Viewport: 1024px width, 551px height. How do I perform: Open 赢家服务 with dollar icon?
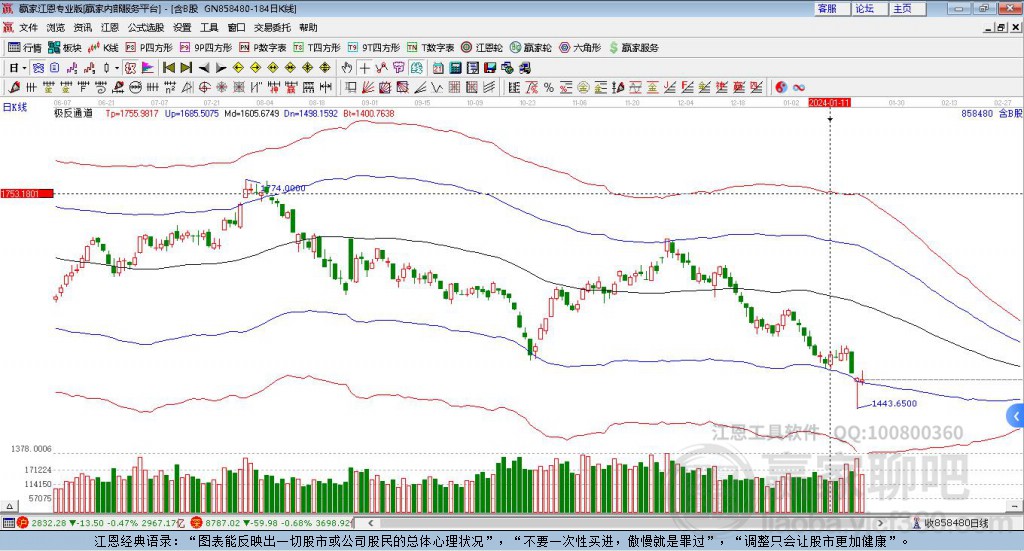tap(634, 48)
